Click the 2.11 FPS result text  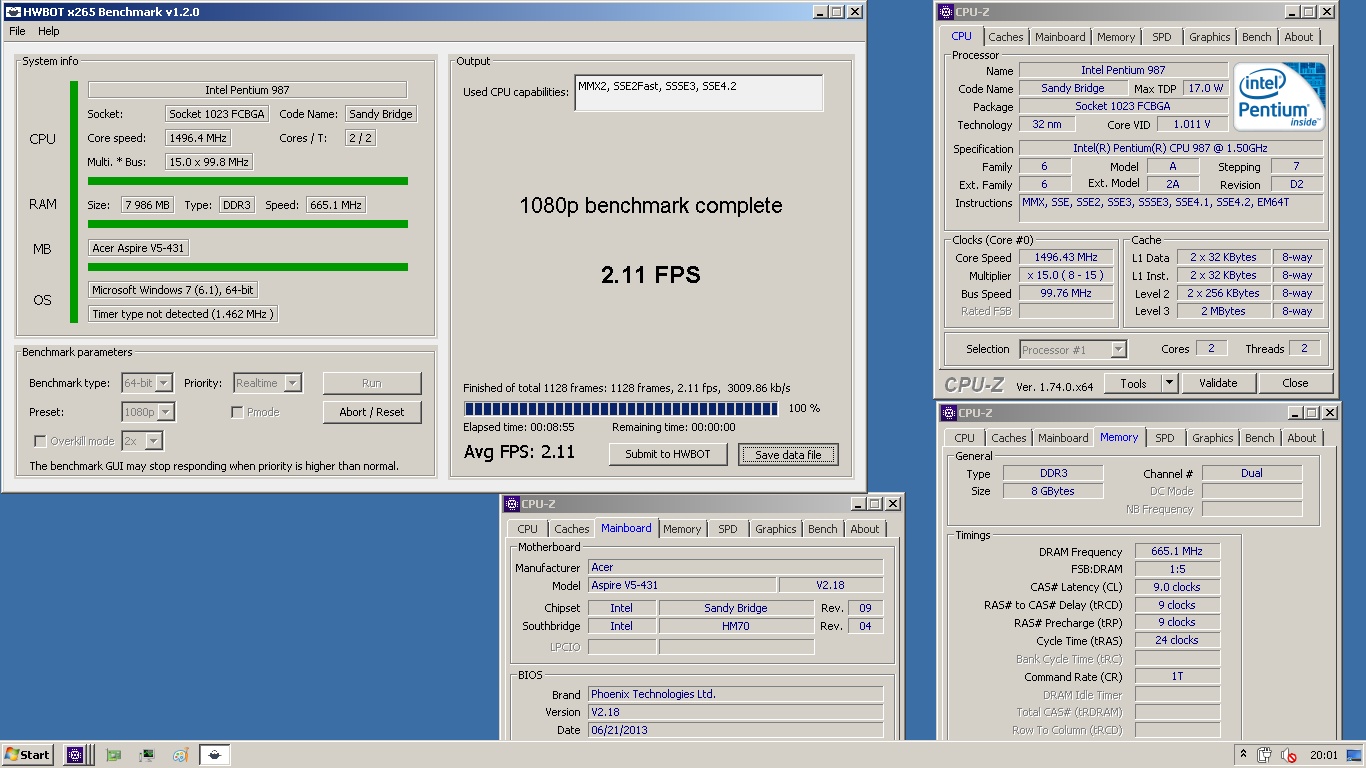click(x=651, y=274)
